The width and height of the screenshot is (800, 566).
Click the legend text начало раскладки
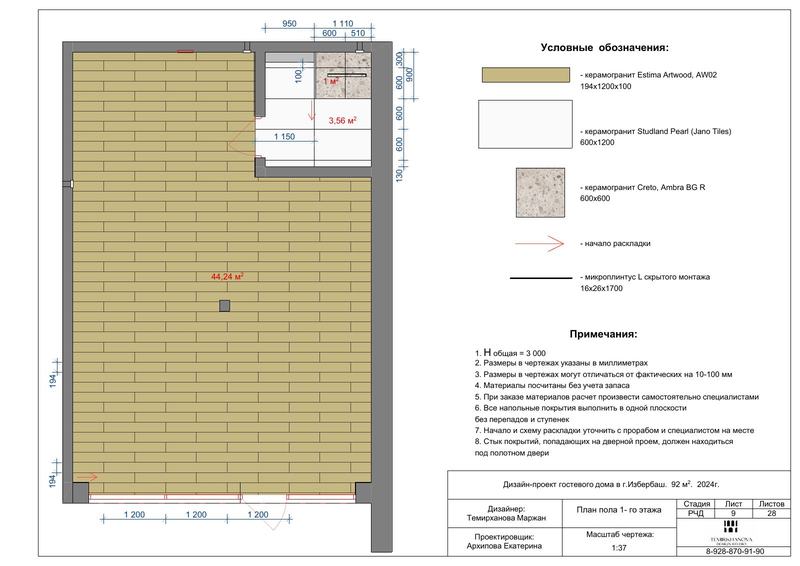click(615, 244)
